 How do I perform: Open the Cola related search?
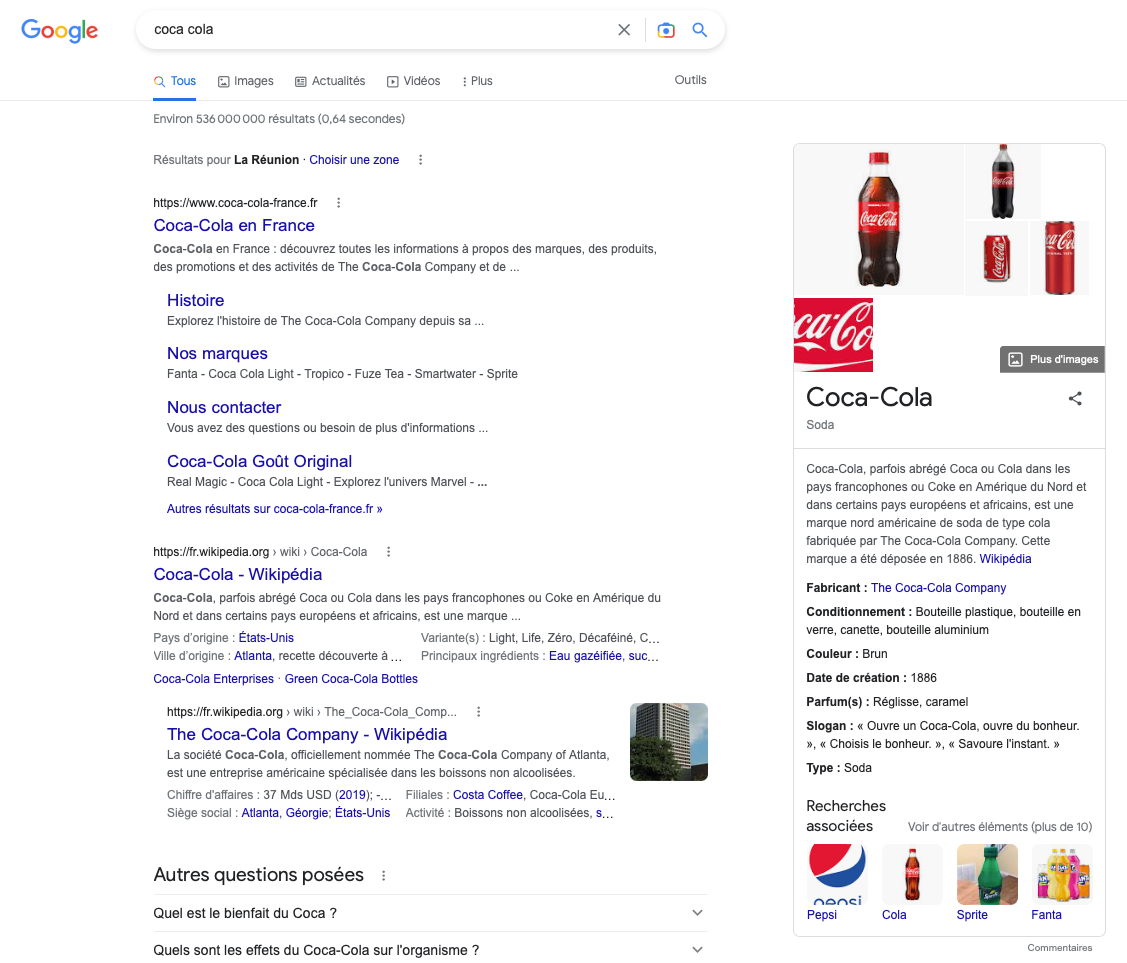click(912, 883)
